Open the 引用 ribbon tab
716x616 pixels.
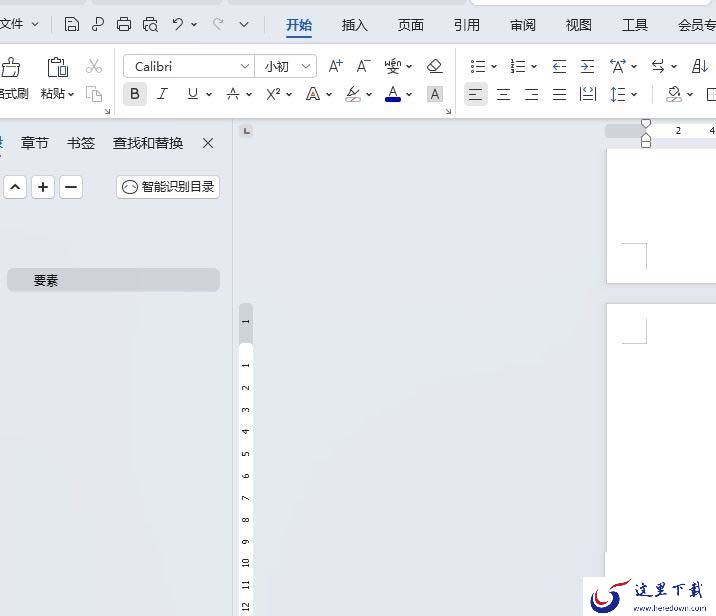click(x=467, y=25)
